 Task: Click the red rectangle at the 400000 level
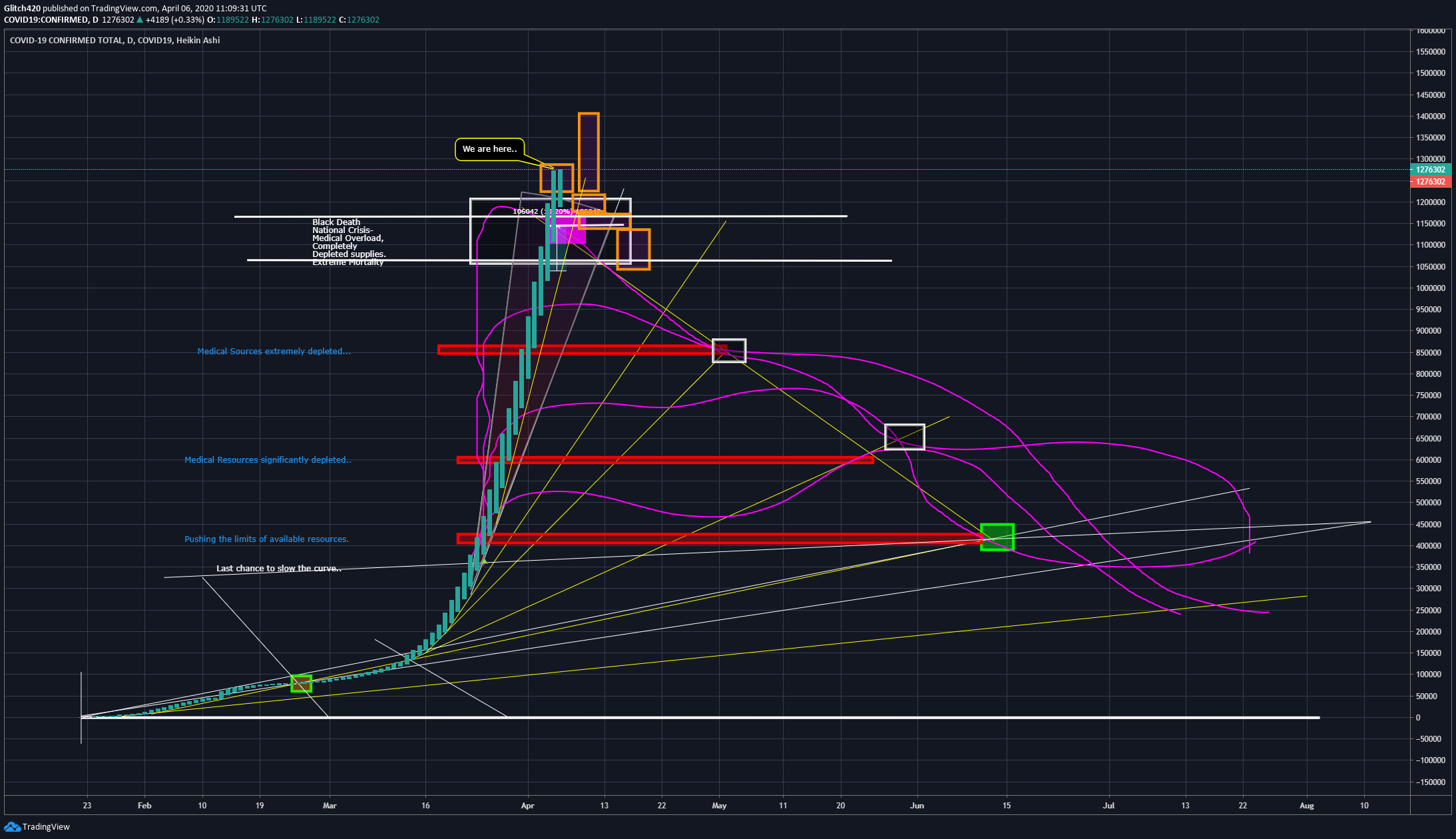coord(720,538)
